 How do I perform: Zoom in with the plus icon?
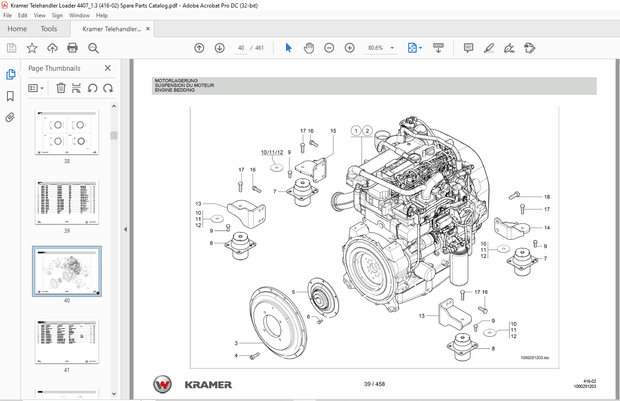tap(350, 48)
